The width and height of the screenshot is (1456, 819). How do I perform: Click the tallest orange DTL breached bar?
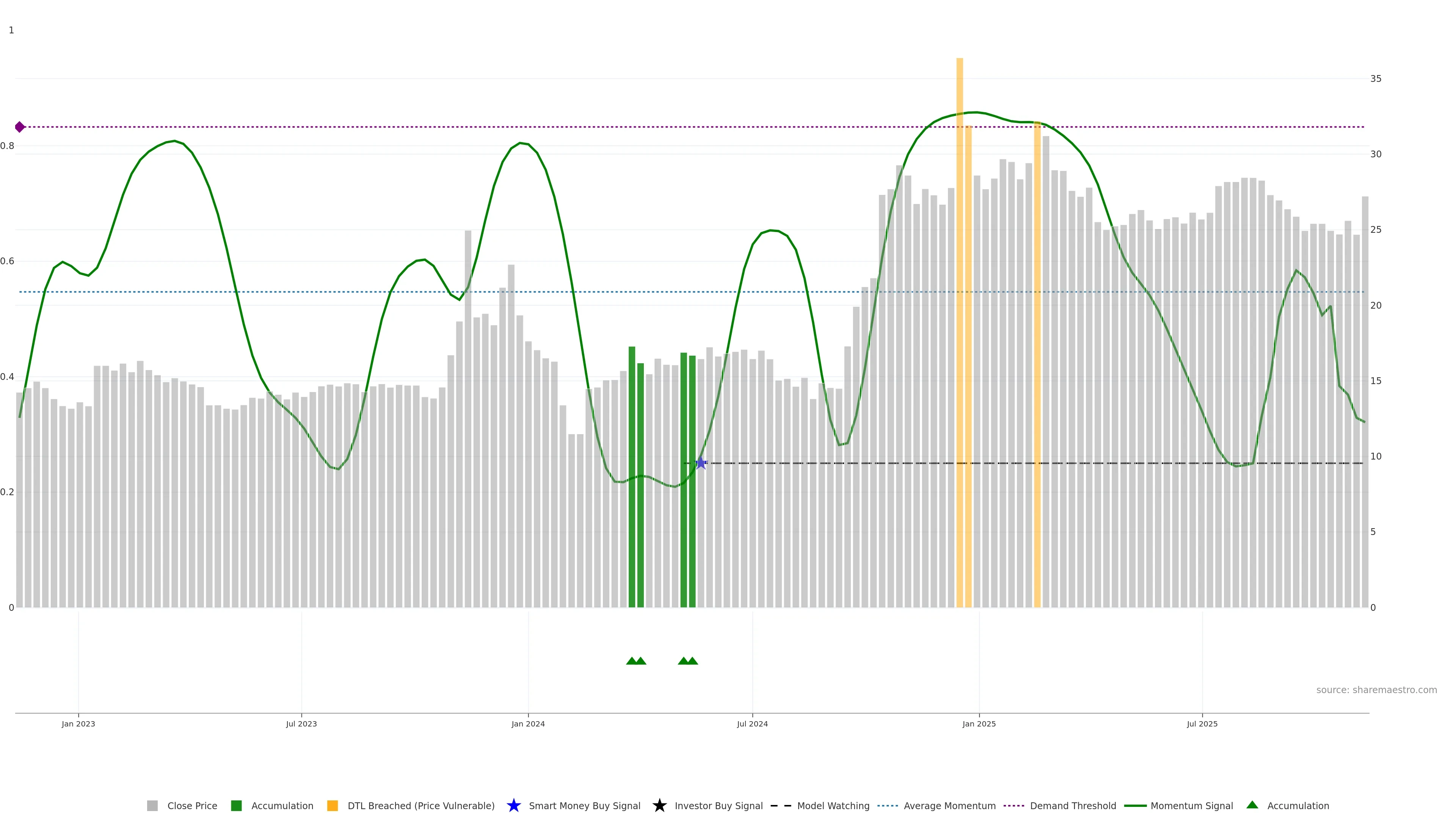click(959, 339)
